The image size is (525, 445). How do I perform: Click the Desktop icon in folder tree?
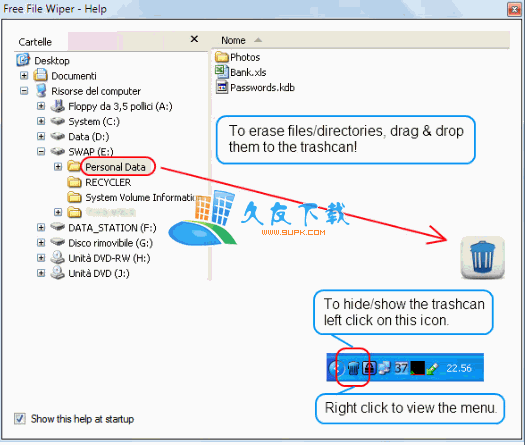click(23, 60)
